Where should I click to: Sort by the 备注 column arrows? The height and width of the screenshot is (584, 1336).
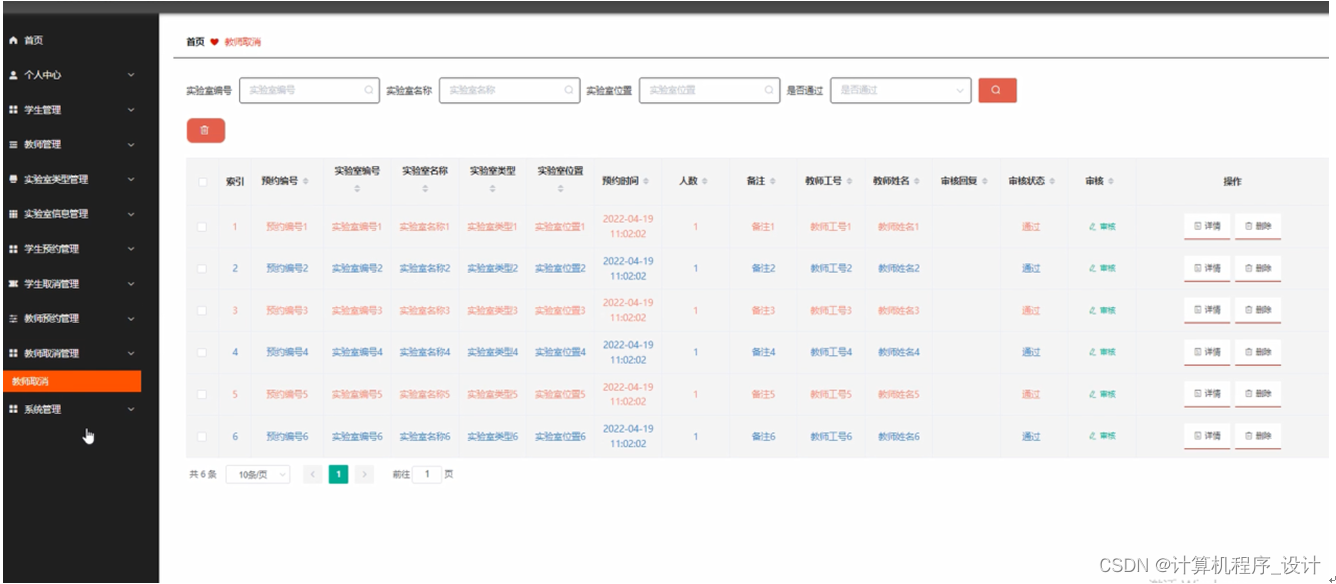point(773,182)
